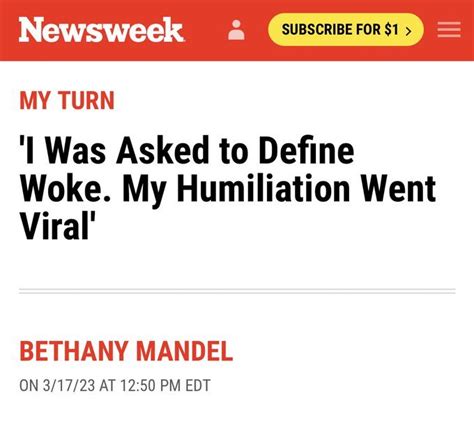Open the hamburger menu icon
474x442 pixels.
coord(449,30)
